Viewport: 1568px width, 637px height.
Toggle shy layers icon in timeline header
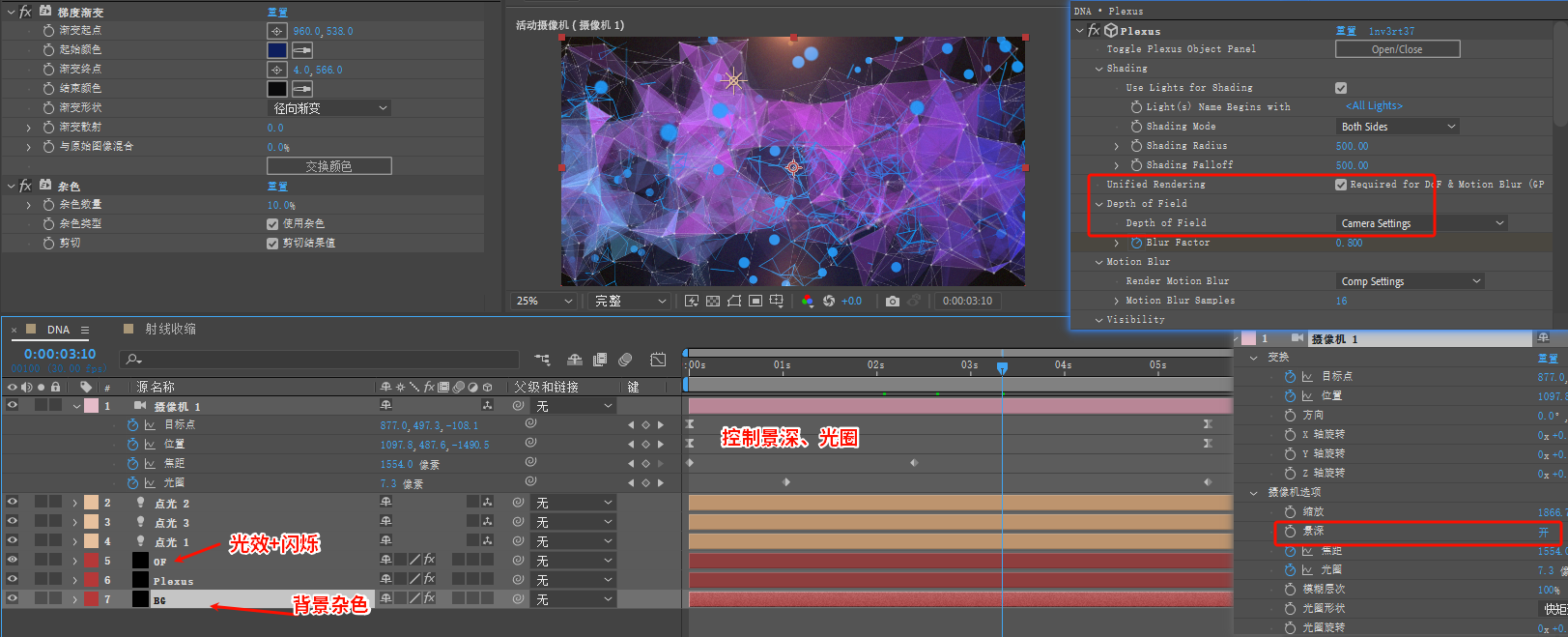(x=575, y=360)
